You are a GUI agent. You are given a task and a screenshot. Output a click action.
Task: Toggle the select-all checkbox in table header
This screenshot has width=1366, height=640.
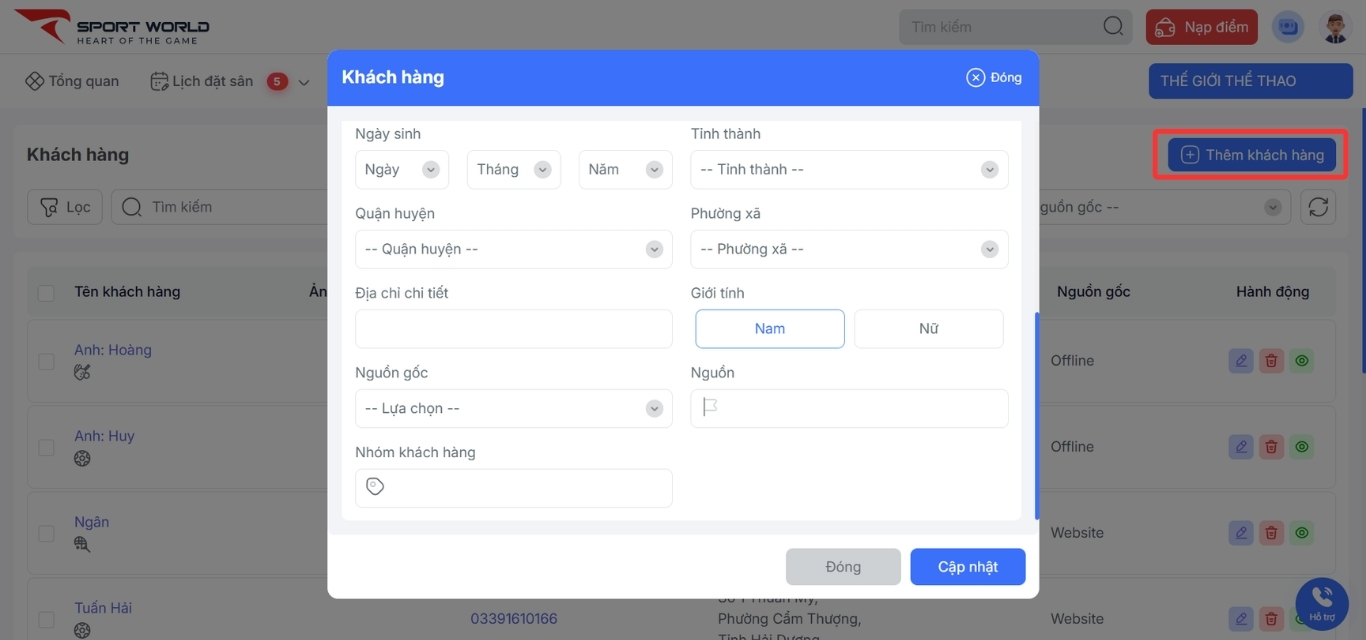point(46,293)
